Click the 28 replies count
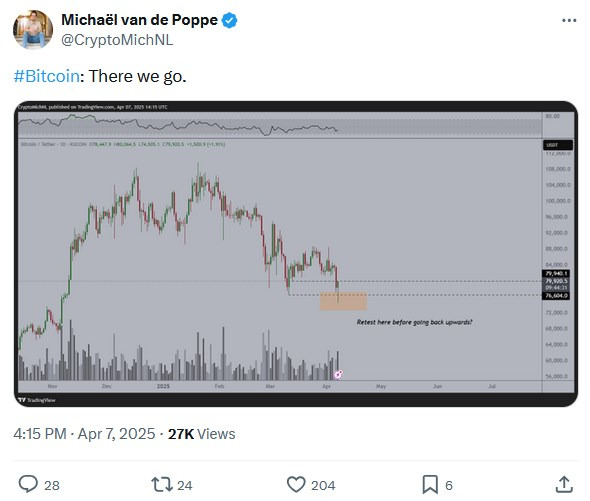The image size is (590, 501). [52, 486]
